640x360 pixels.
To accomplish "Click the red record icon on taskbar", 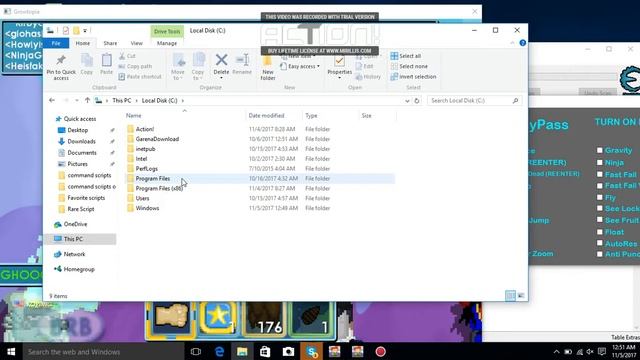I will coord(380,351).
